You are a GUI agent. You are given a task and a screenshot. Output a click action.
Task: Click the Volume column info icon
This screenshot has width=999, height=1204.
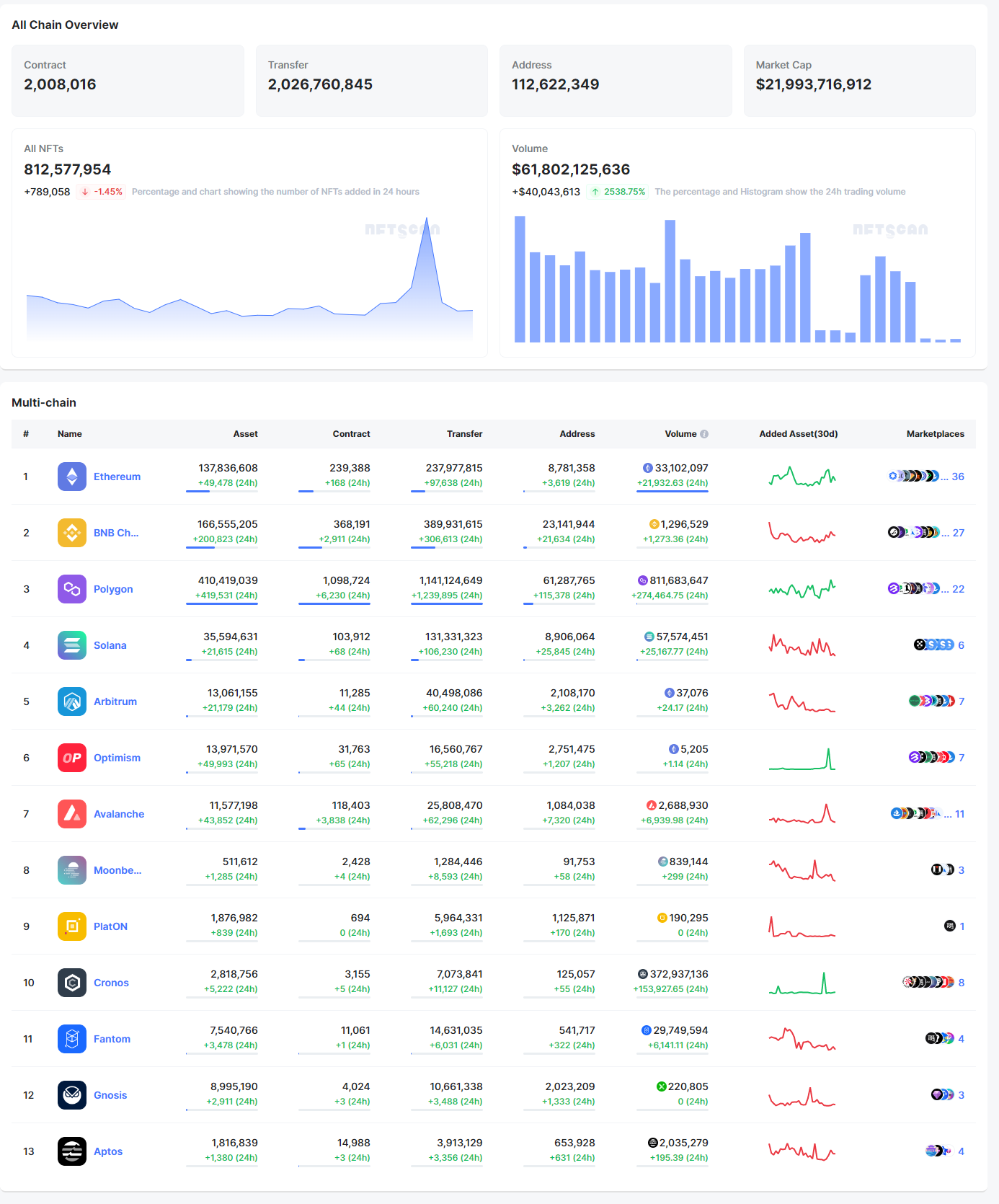pyautogui.click(x=704, y=434)
